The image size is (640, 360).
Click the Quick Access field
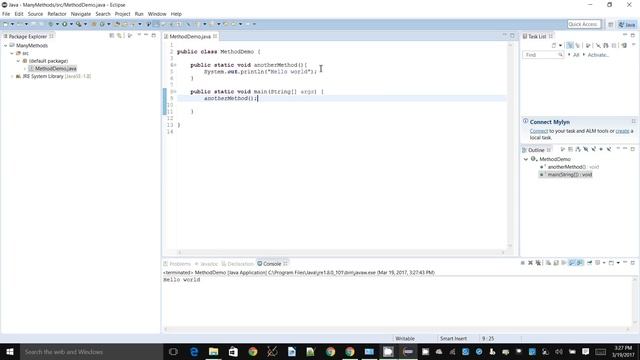pyautogui.click(x=584, y=24)
